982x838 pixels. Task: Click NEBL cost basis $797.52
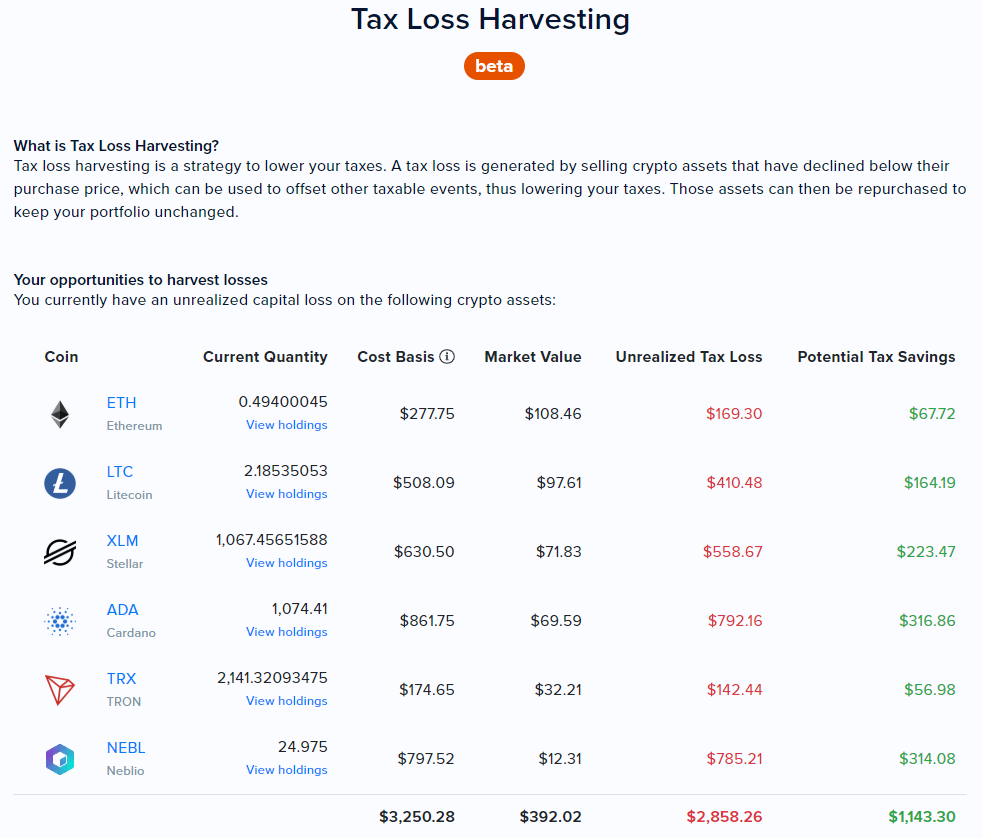[426, 758]
